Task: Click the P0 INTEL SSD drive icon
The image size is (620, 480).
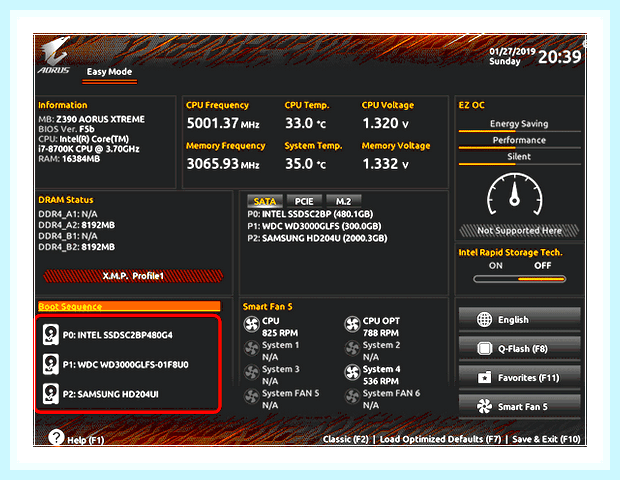Action: coord(51,334)
